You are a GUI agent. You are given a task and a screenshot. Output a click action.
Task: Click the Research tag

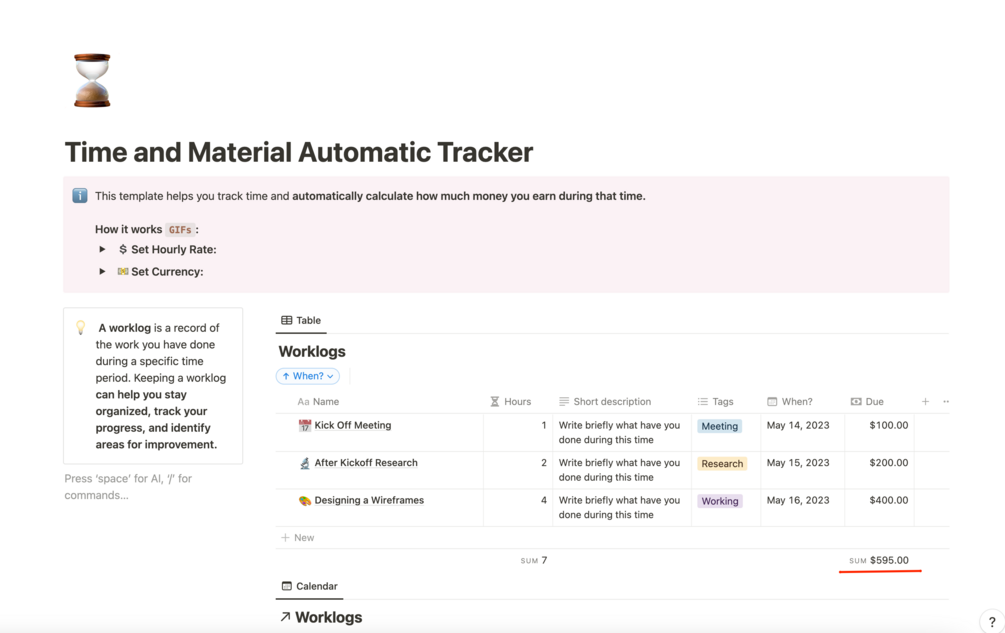722,464
